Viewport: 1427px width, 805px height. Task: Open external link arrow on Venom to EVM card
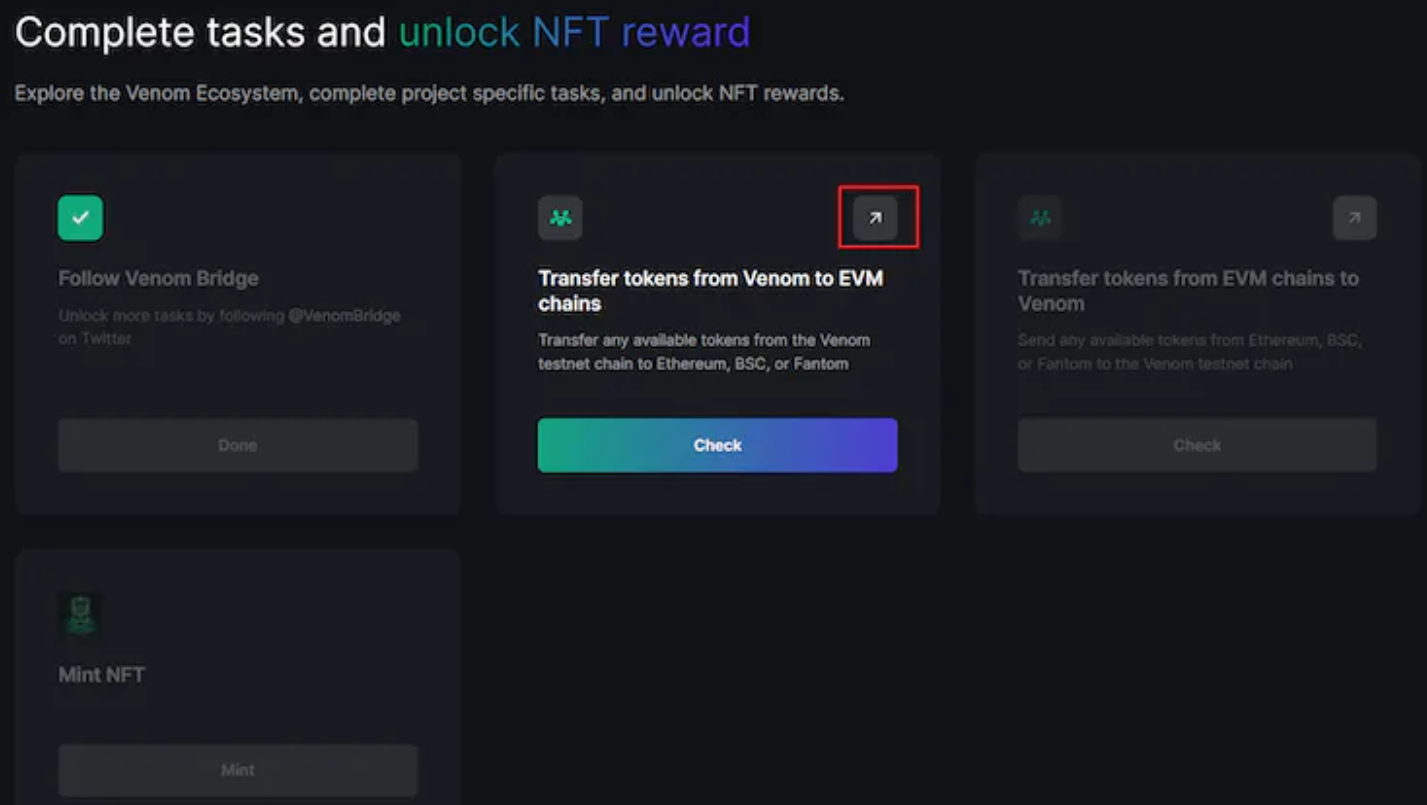coord(875,217)
